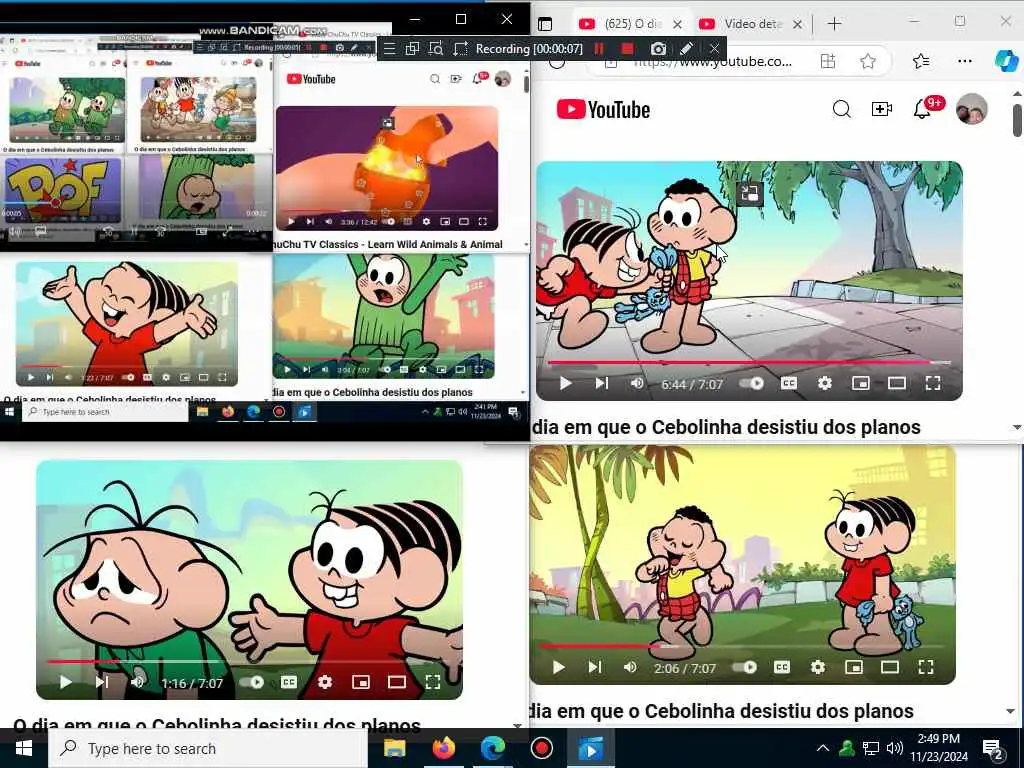
Task: Seek on the 6:44 player progress bar
Action: [x=749, y=361]
